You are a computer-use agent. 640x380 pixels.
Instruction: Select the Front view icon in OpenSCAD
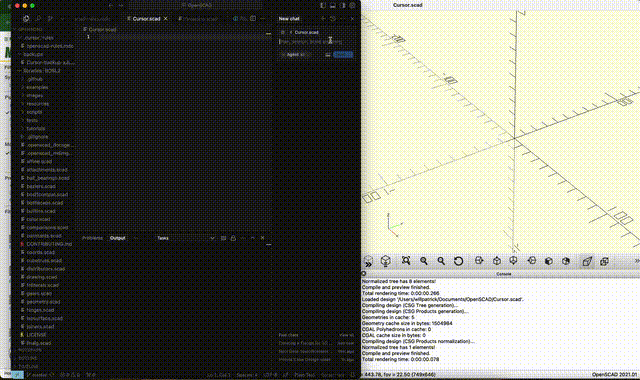[549, 260]
